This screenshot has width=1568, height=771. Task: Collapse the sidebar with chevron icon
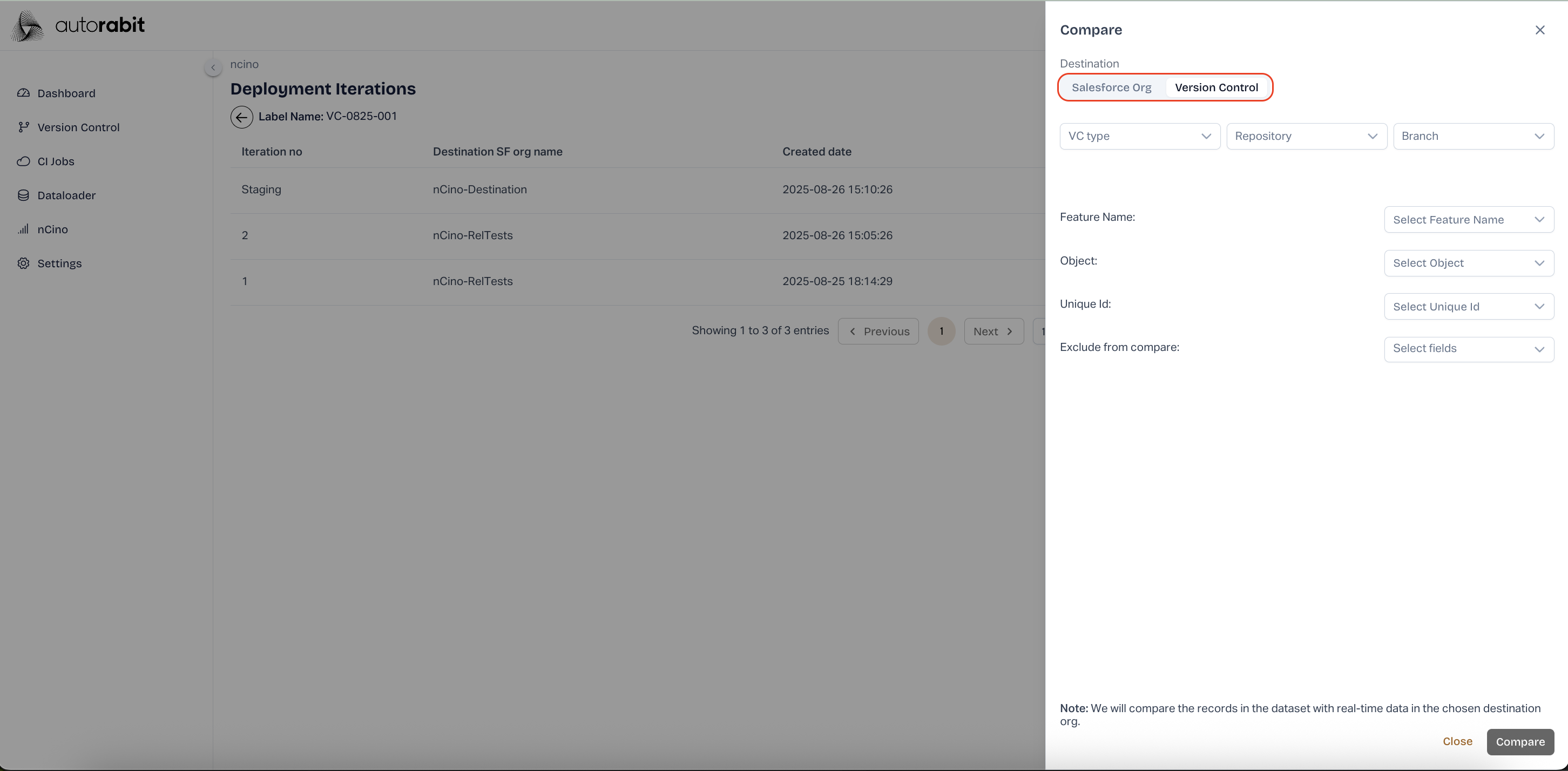click(213, 67)
